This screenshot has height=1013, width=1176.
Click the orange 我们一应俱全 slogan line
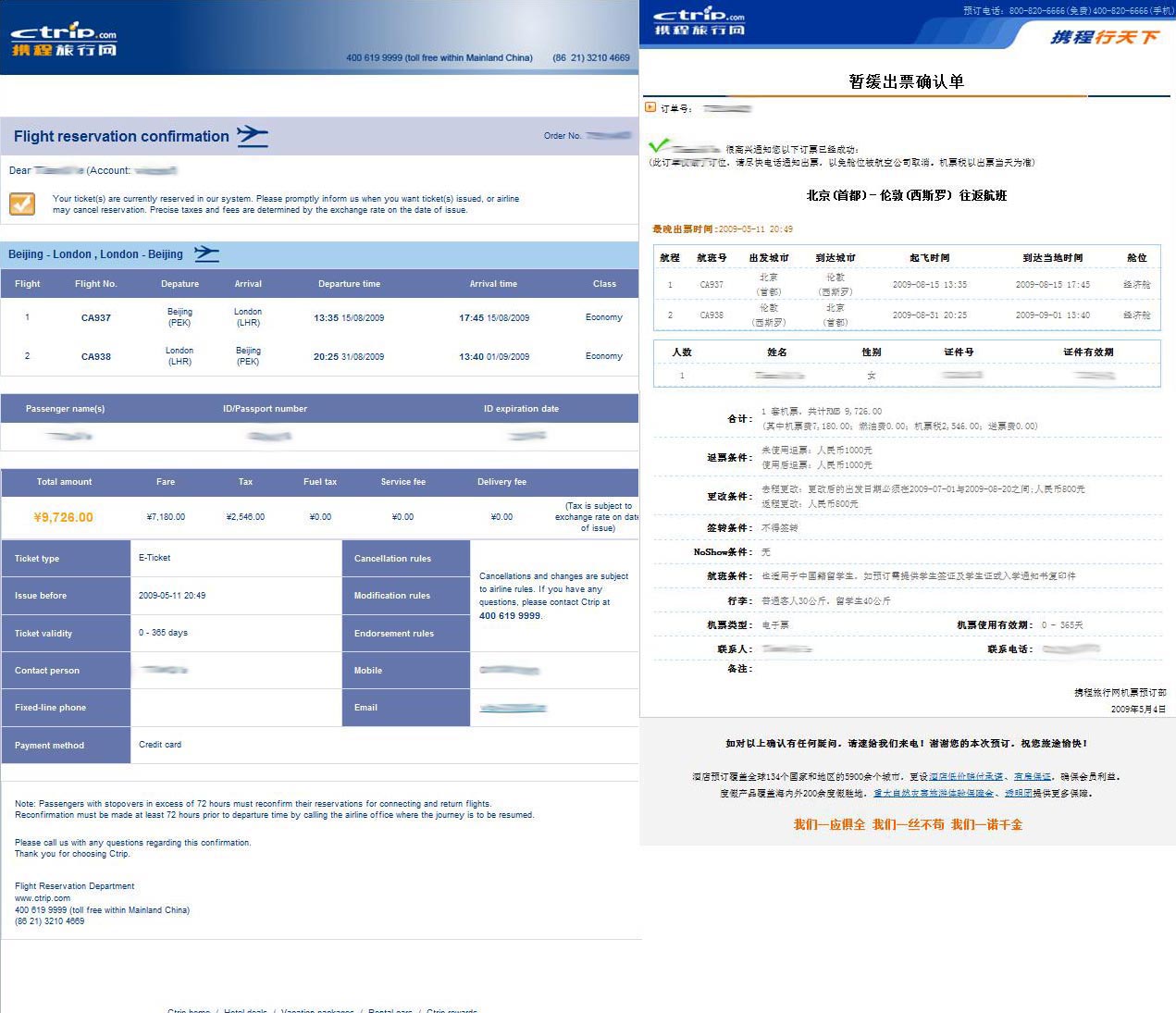coord(908,824)
